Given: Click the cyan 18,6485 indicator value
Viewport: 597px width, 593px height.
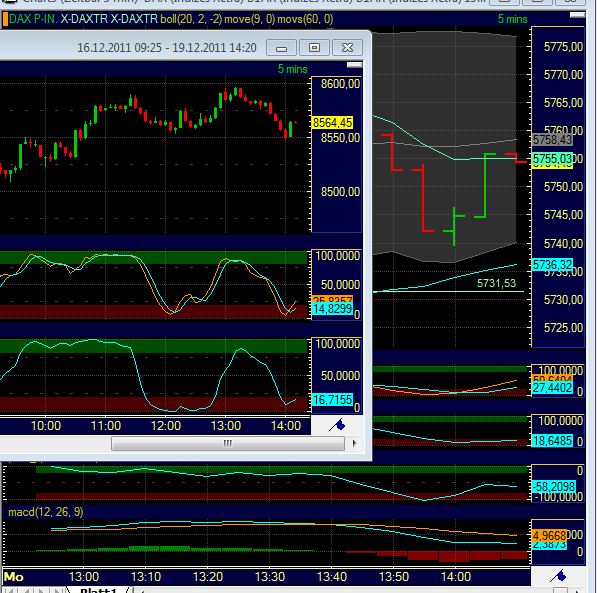Looking at the screenshot, I should click(x=552, y=441).
